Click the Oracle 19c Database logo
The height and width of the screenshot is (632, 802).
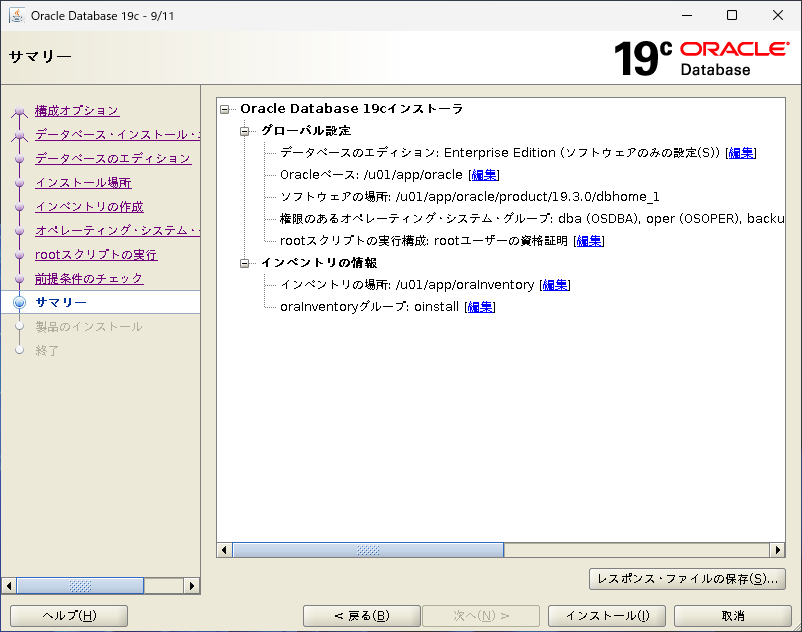pyautogui.click(x=701, y=58)
